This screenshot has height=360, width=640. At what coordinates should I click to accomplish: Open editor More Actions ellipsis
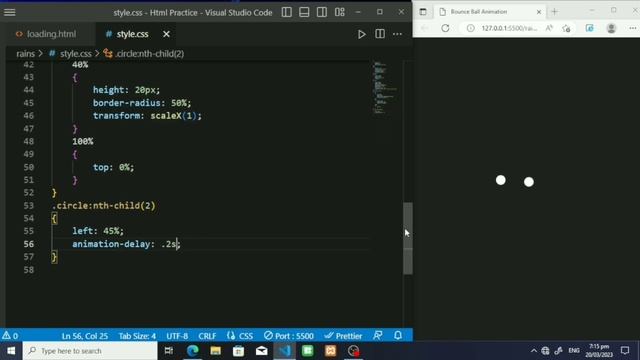tap(397, 34)
